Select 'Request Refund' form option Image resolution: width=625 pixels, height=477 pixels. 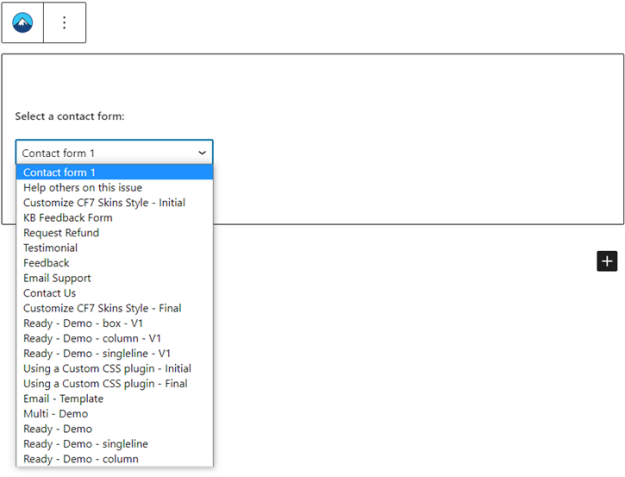coord(61,232)
